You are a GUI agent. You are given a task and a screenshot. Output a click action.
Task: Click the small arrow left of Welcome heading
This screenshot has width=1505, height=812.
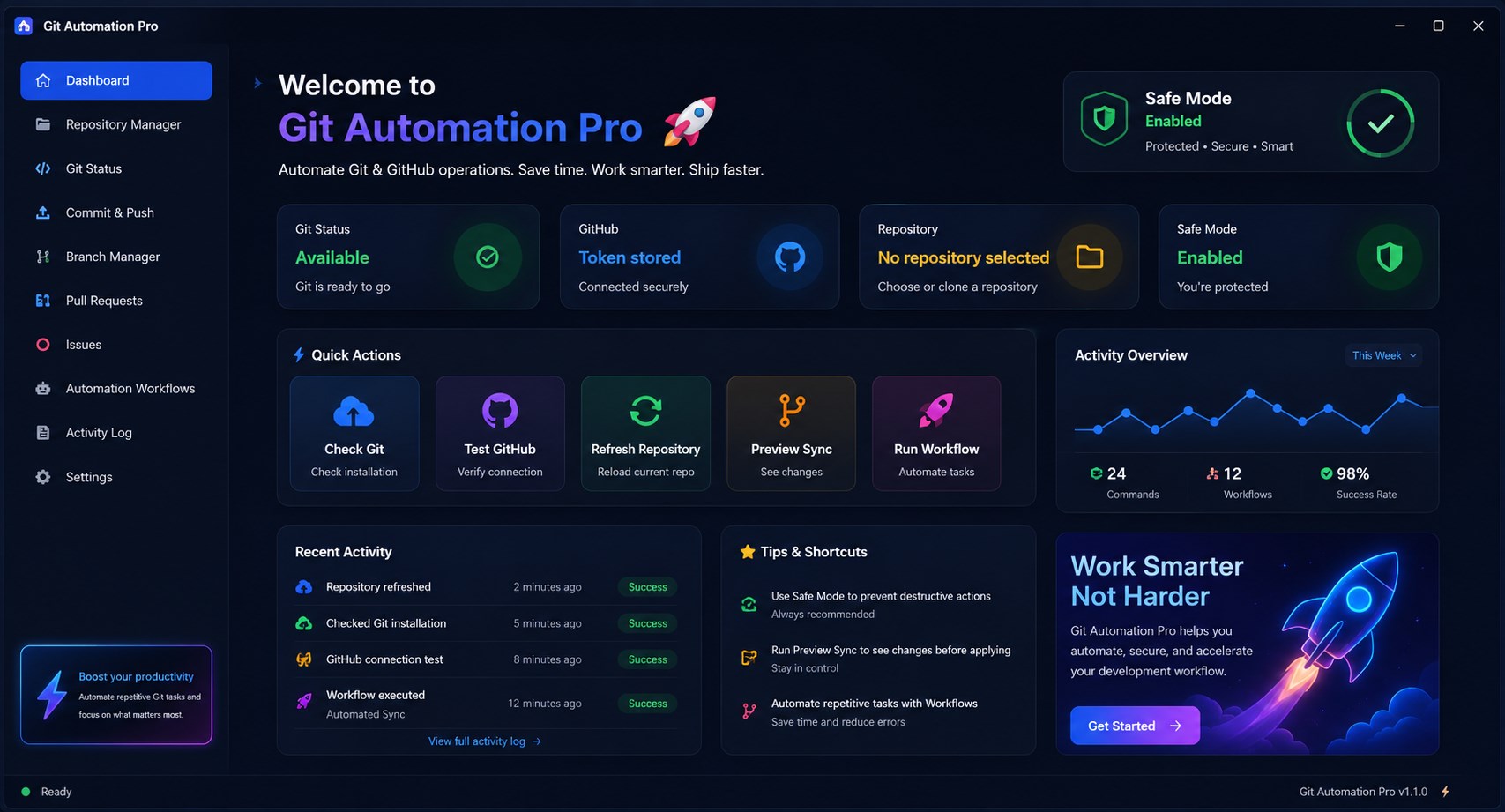(257, 83)
